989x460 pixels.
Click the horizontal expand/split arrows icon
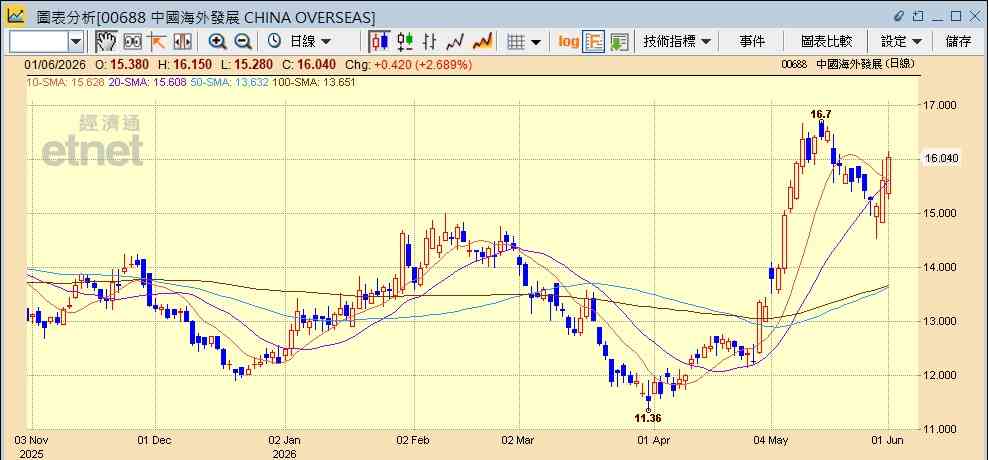click(182, 42)
